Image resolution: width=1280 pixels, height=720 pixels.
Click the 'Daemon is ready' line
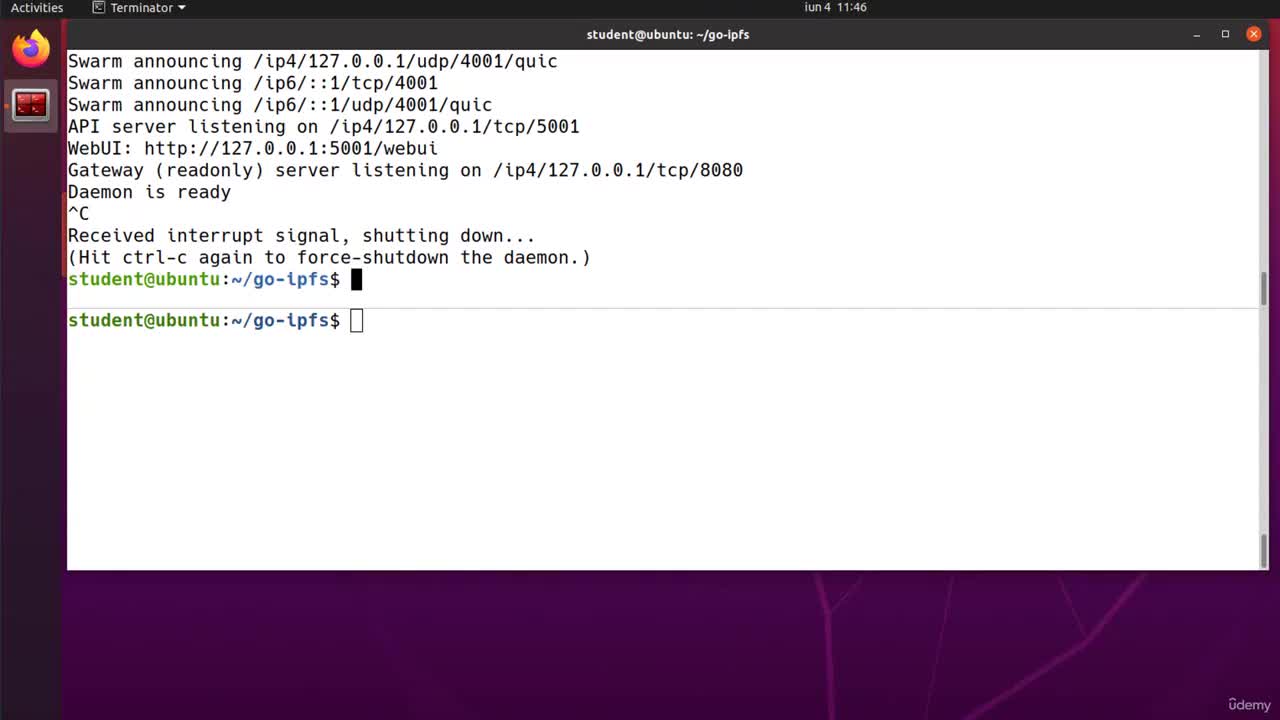click(x=149, y=192)
